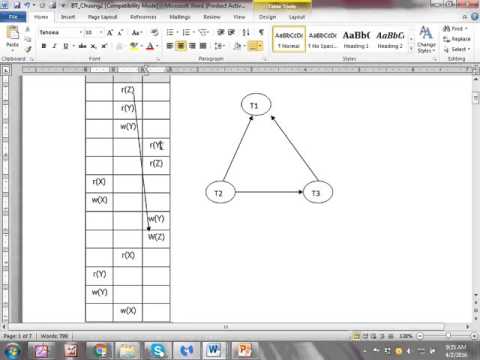Viewport: 480px width, 360px height.
Task: Toggle Subscript formatting
Action: 94,46
